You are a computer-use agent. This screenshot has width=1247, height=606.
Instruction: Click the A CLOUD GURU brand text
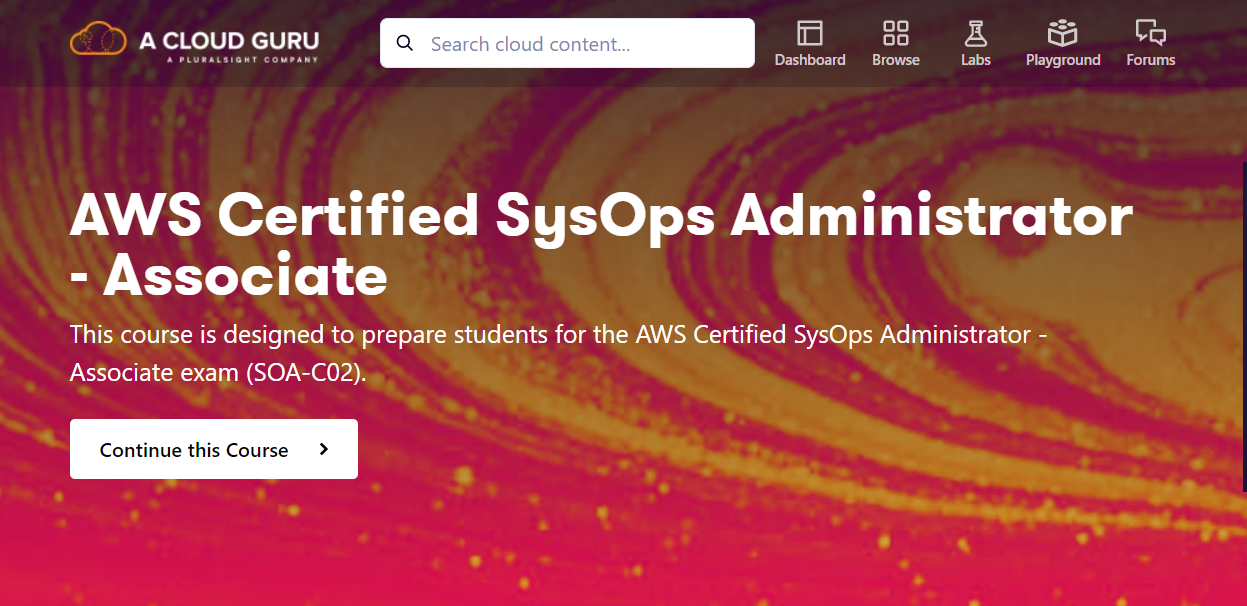pyautogui.click(x=229, y=40)
